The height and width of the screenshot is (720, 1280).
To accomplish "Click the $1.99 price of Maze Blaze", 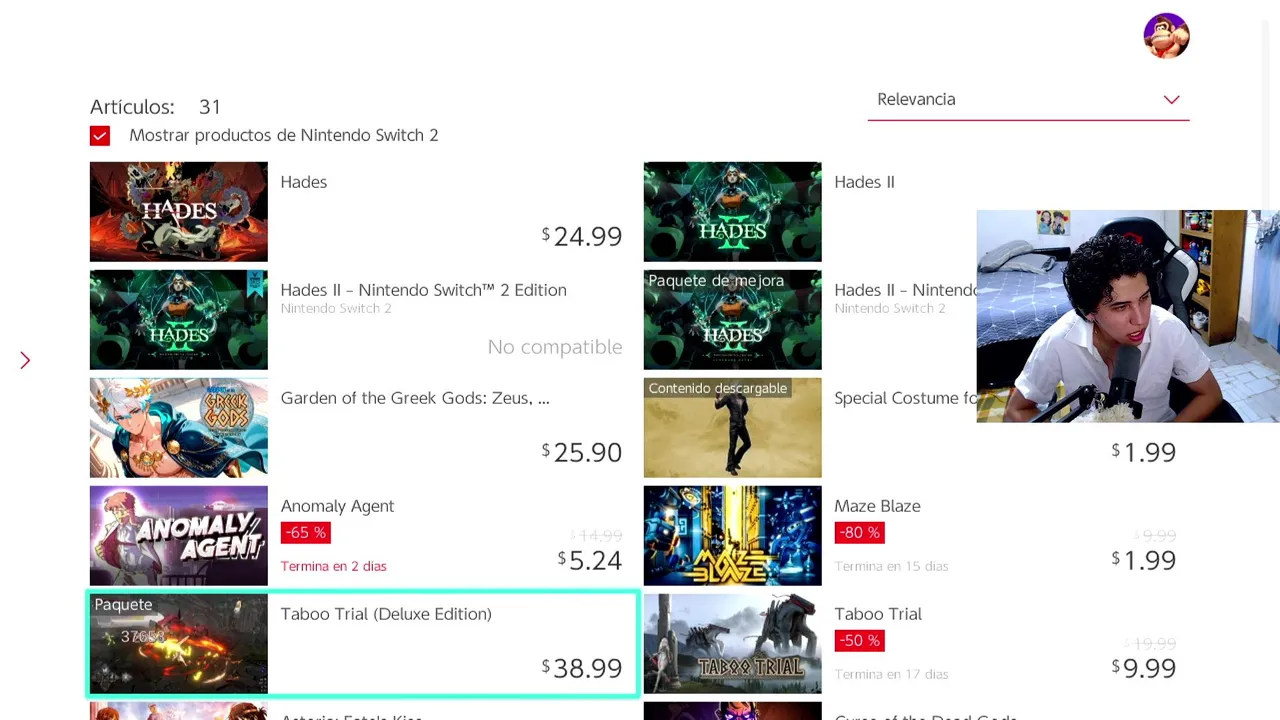I will [x=1144, y=560].
